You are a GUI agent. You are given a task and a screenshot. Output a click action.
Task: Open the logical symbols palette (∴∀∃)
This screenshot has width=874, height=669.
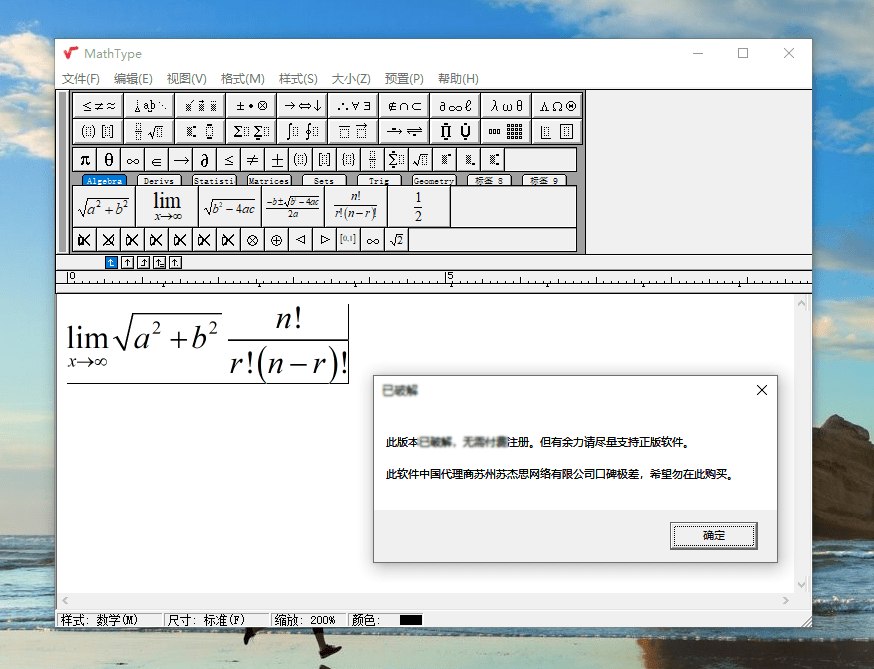[x=353, y=105]
